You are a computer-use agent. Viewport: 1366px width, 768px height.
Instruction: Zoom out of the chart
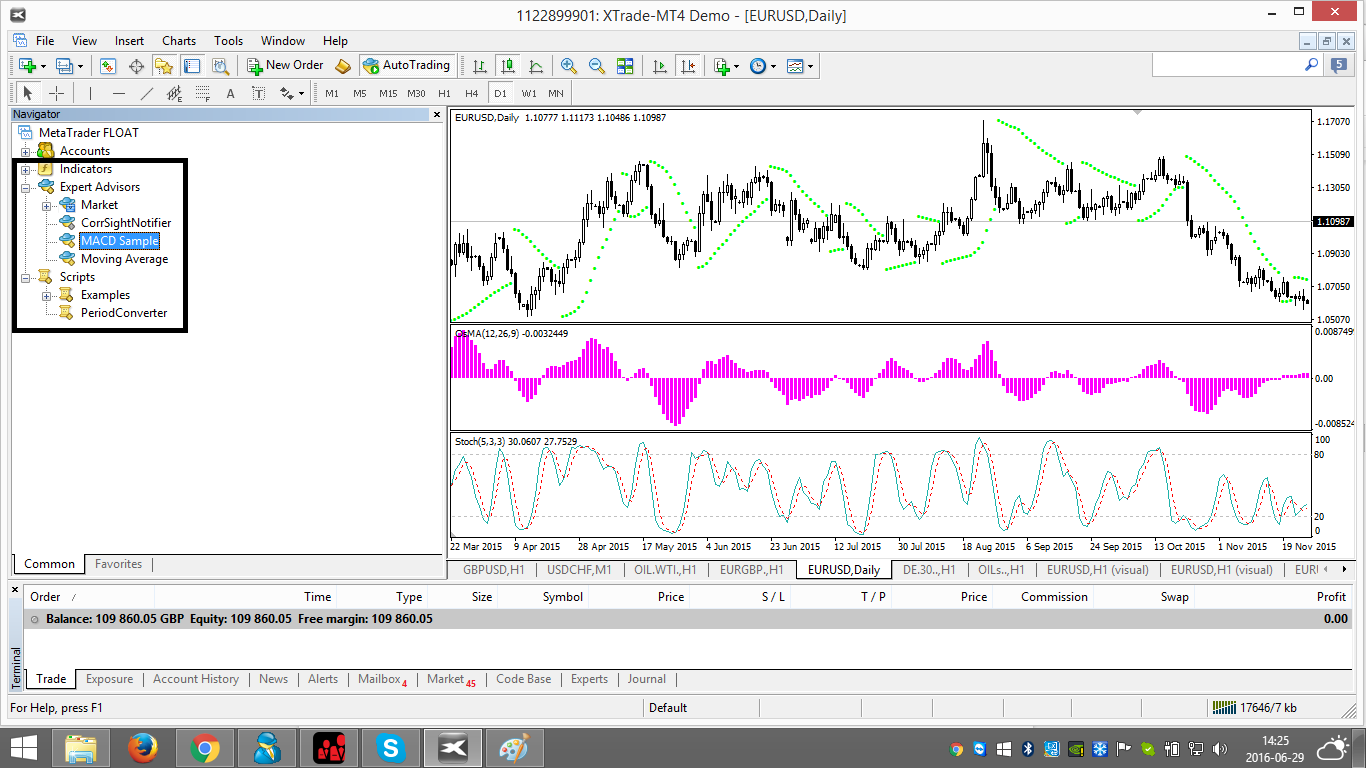click(597, 66)
